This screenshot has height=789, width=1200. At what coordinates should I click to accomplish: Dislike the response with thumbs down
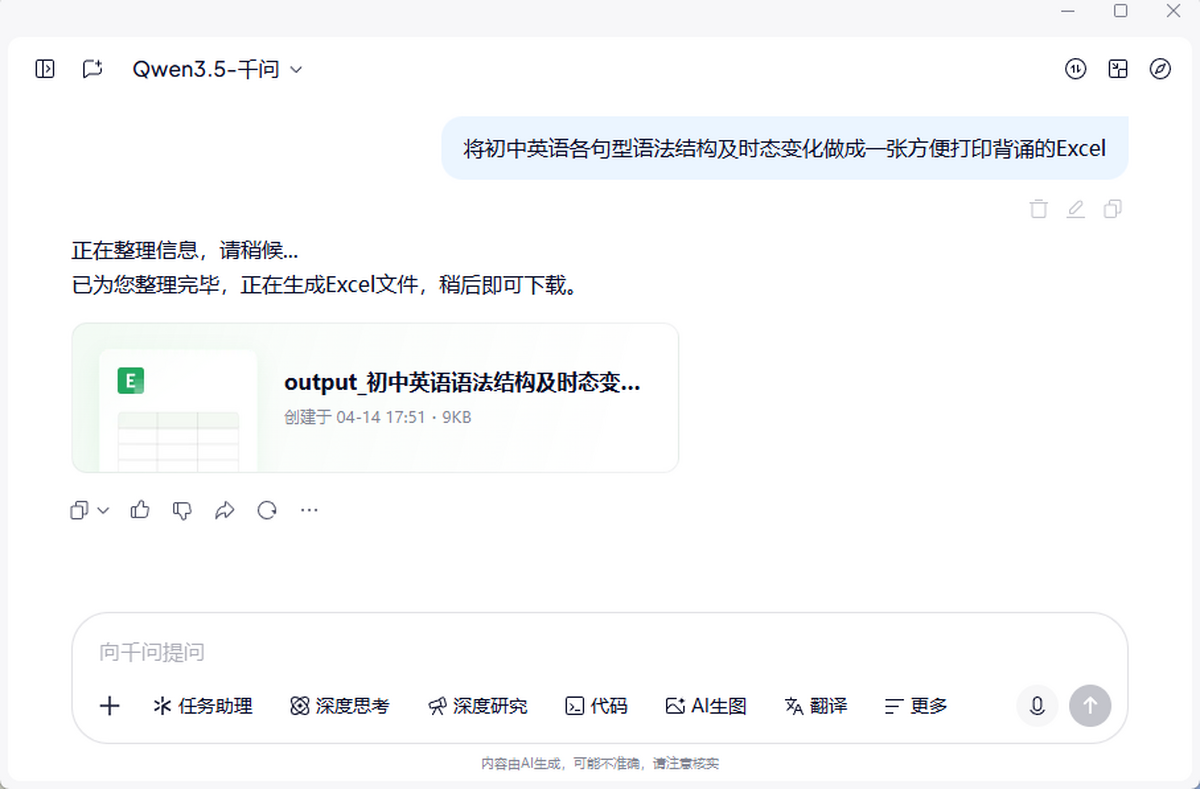(x=182, y=510)
